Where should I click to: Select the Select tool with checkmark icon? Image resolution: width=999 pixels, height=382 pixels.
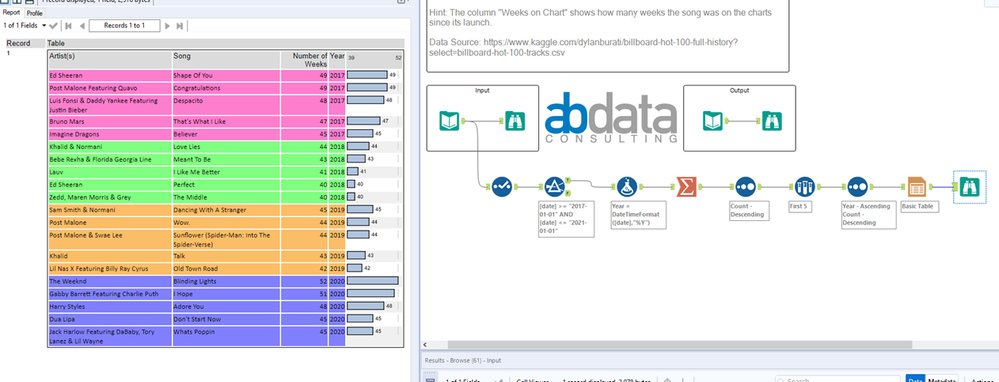click(502, 187)
